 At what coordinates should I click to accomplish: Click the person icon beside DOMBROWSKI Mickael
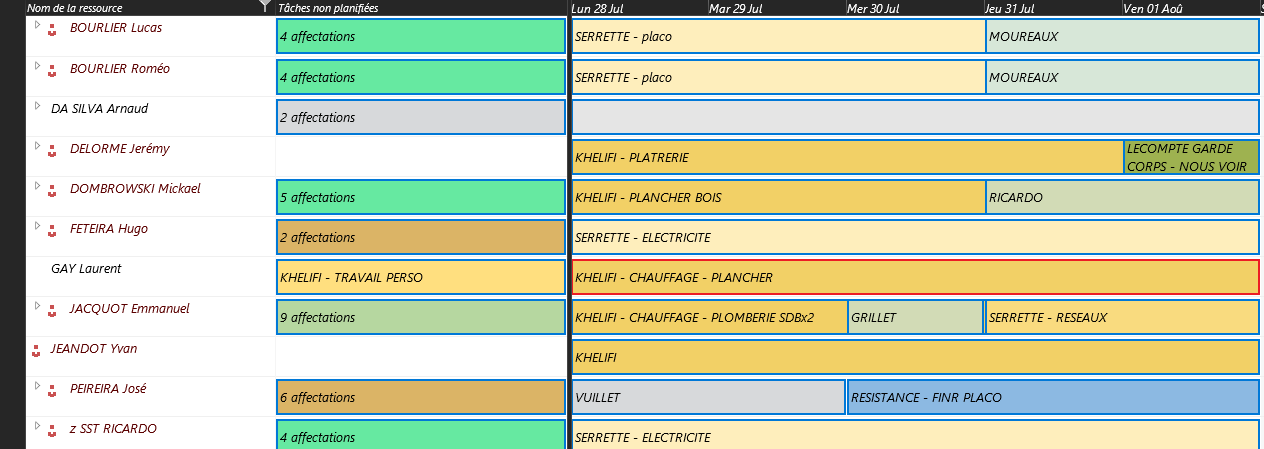(x=52, y=190)
